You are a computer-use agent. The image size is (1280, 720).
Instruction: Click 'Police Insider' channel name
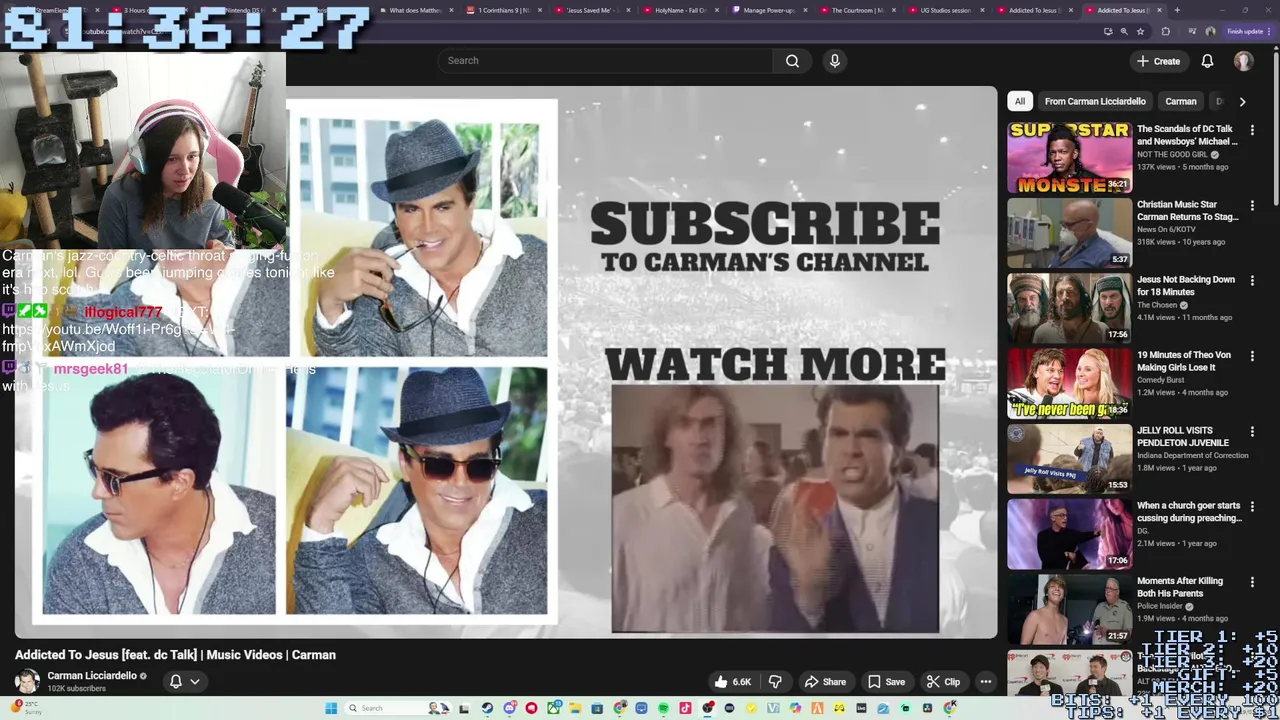tap(1161, 606)
